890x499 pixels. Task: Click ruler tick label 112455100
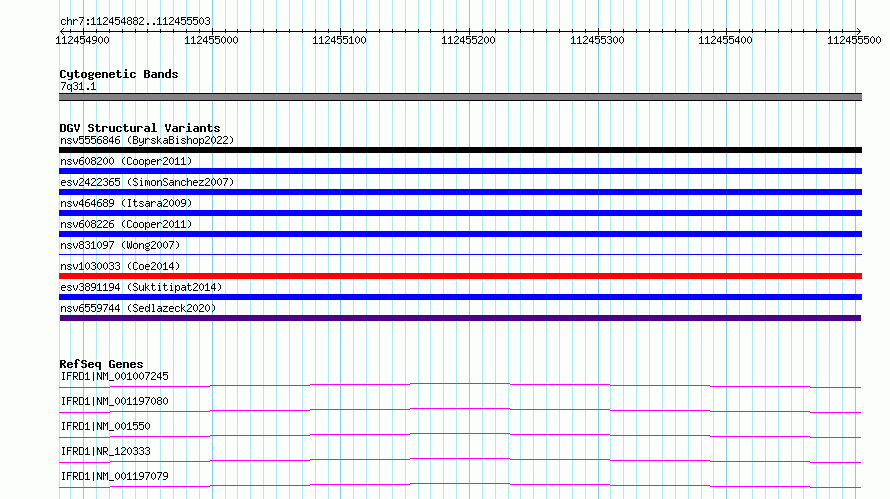pyautogui.click(x=339, y=40)
